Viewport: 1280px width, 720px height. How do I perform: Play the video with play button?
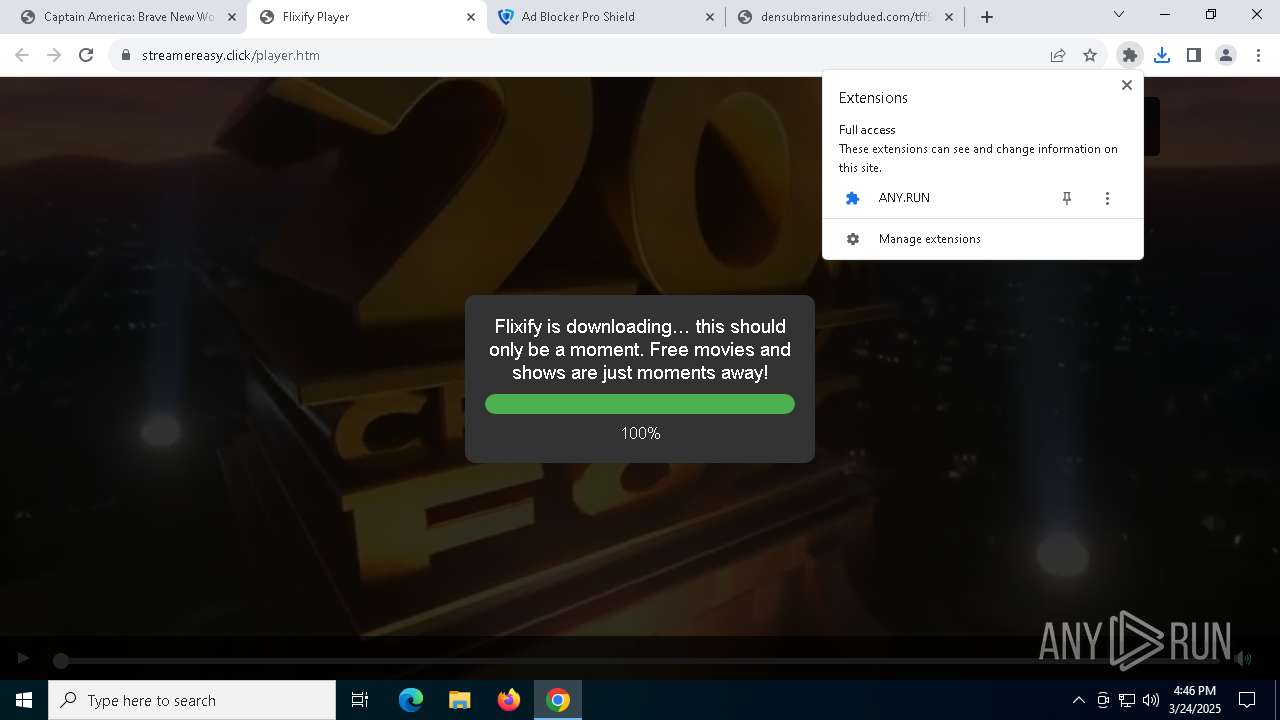(23, 658)
